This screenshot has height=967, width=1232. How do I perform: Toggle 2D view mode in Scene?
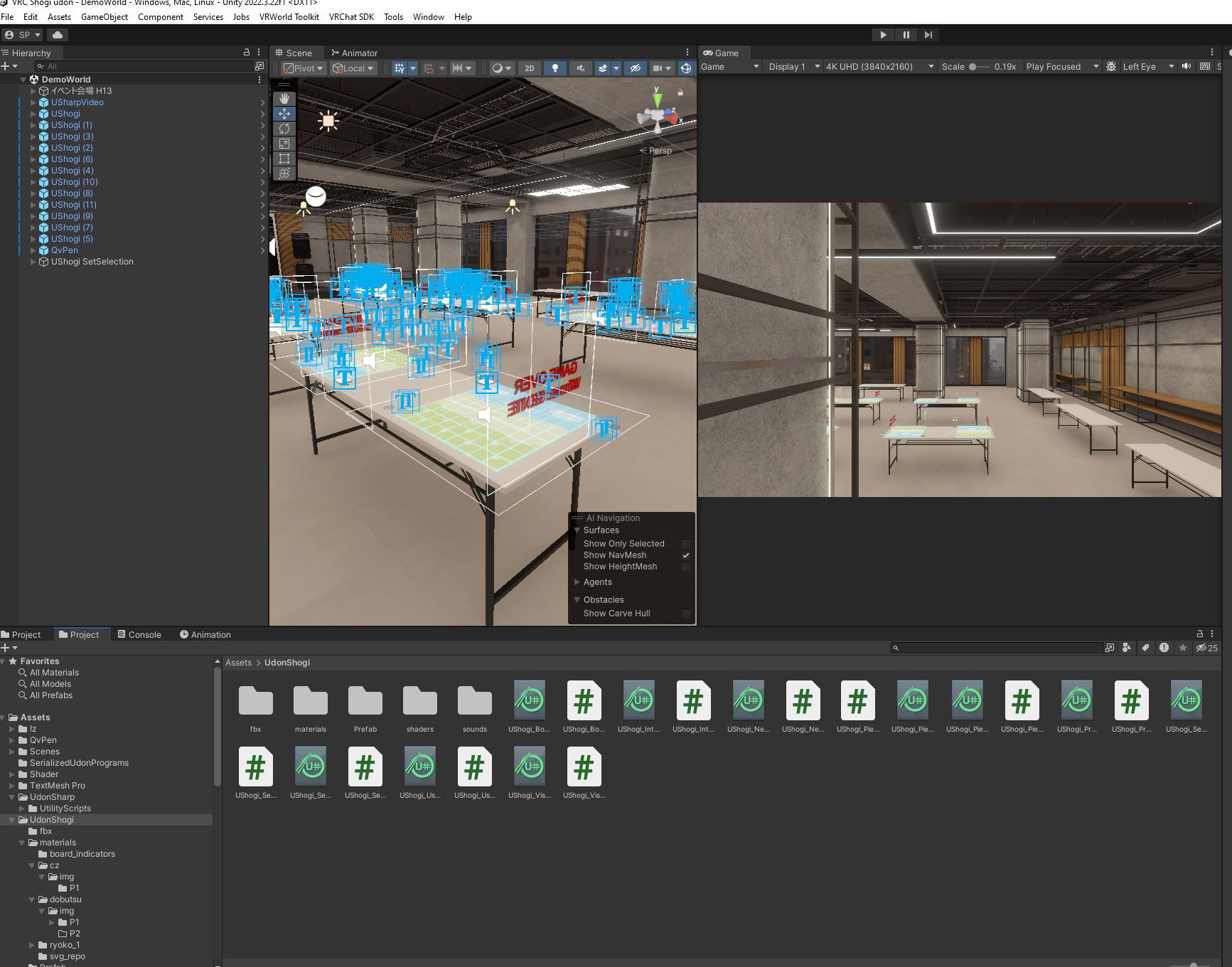(x=529, y=68)
